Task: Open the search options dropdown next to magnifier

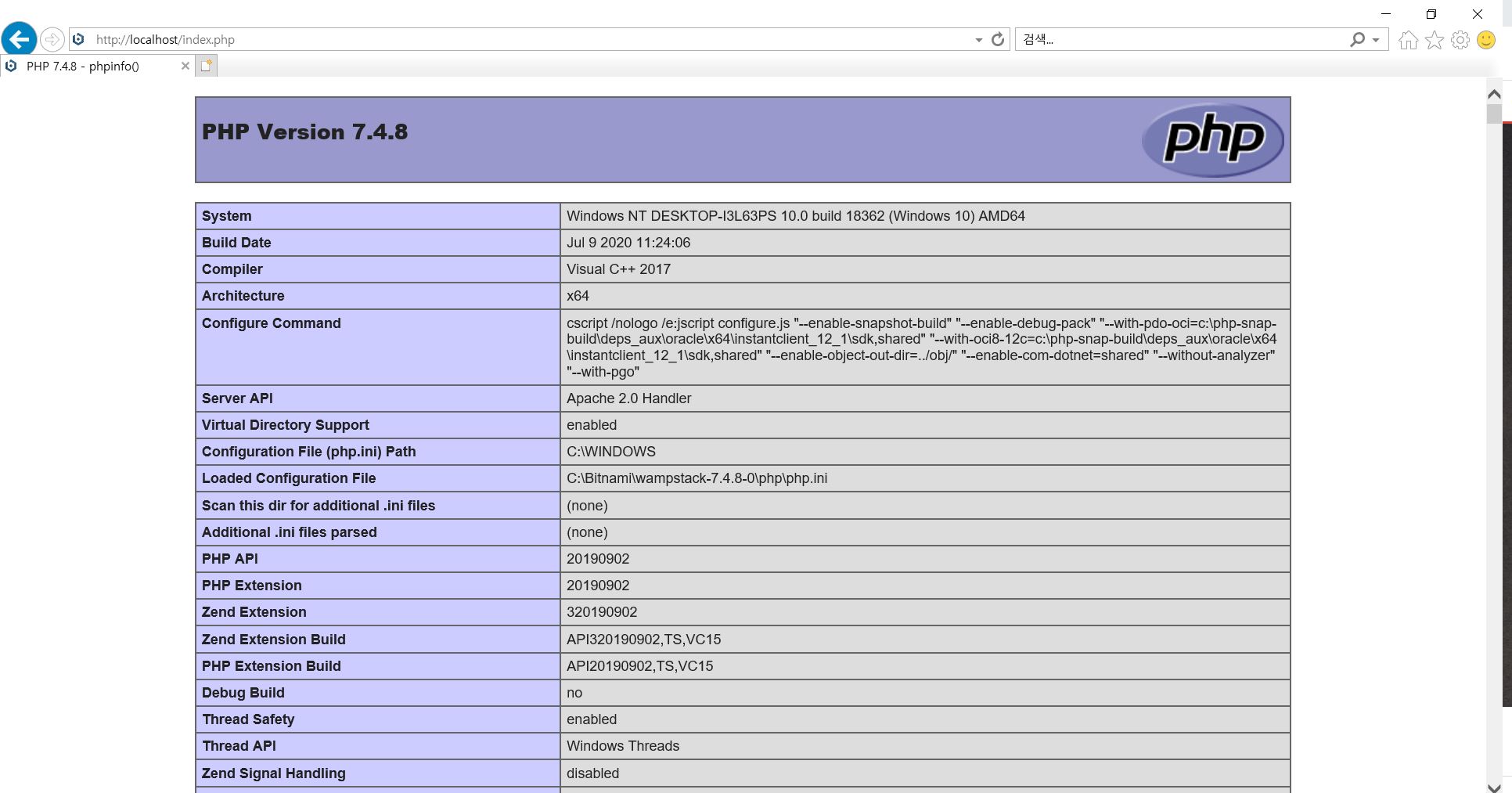Action: 1374,39
